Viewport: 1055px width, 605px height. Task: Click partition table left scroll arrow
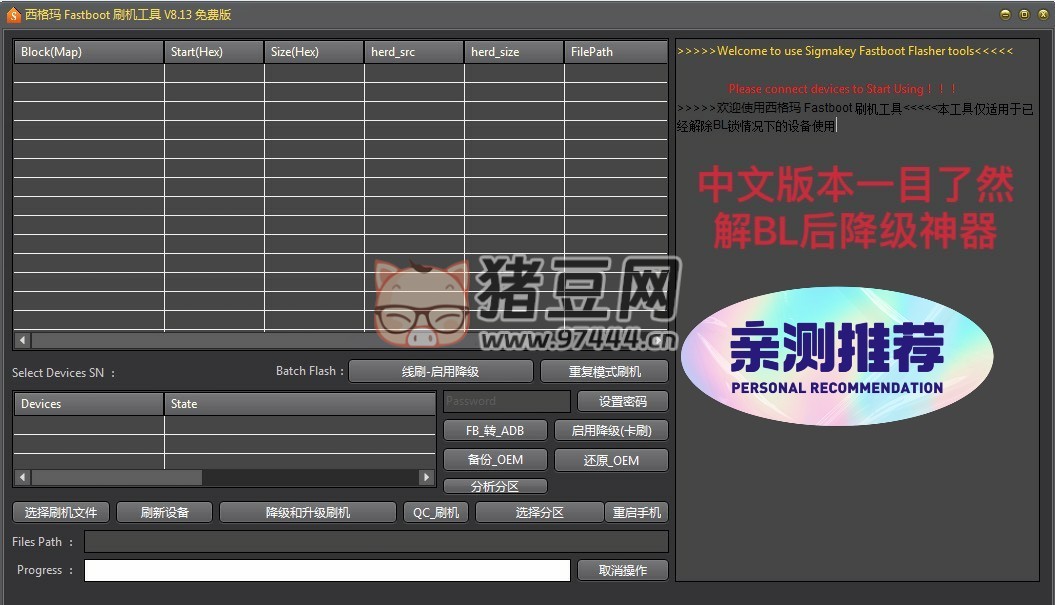click(x=22, y=340)
